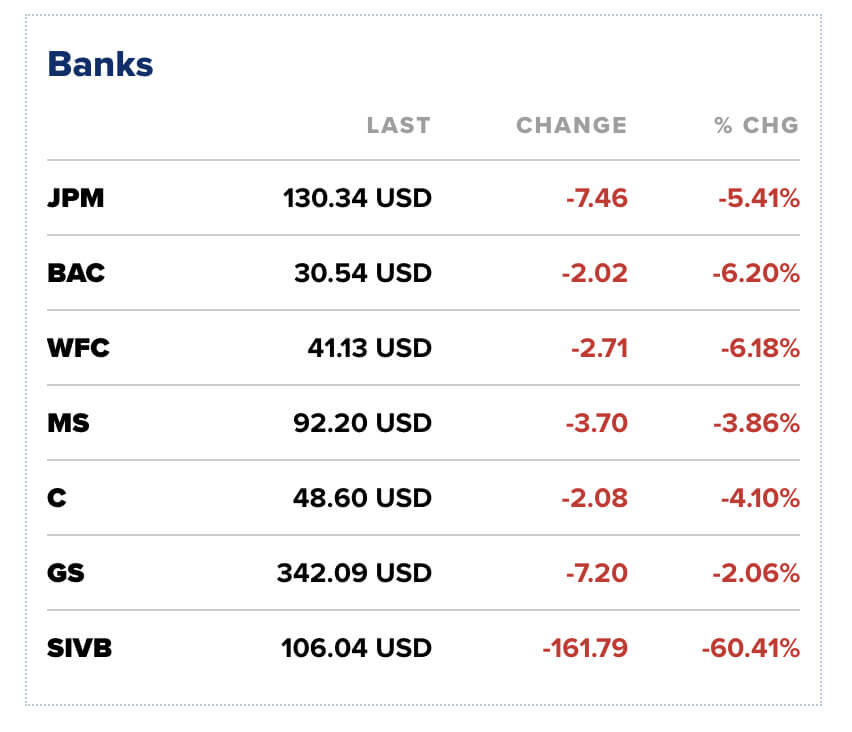
Task: Click the C ticker symbol
Action: (57, 498)
